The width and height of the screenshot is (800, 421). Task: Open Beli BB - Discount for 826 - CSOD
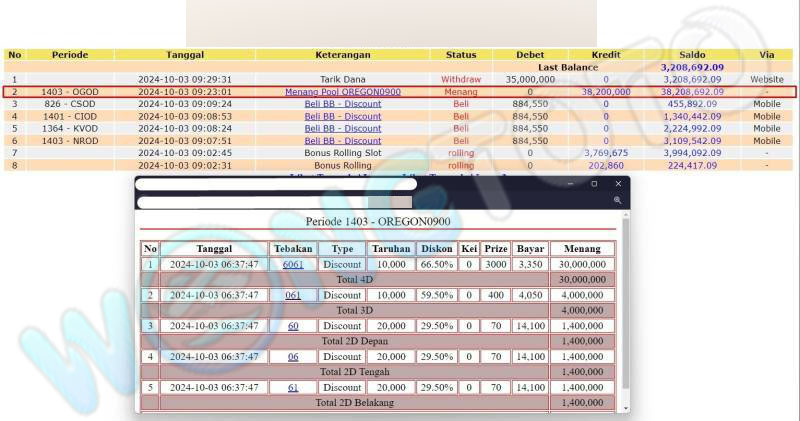pos(343,104)
